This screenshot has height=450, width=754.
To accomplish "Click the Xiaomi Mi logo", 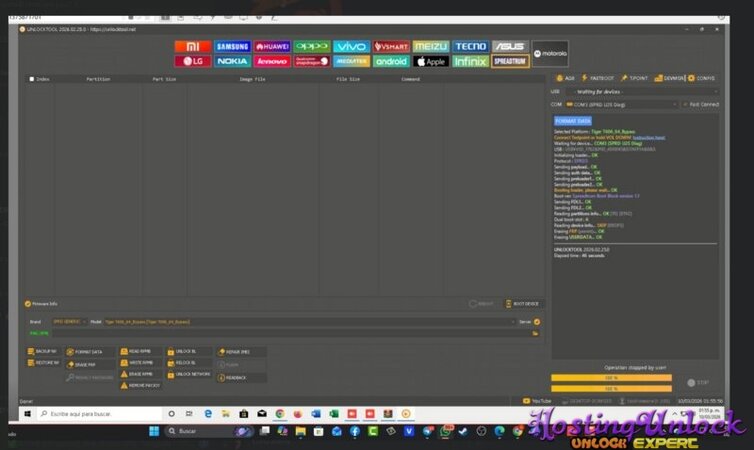I will [x=192, y=47].
